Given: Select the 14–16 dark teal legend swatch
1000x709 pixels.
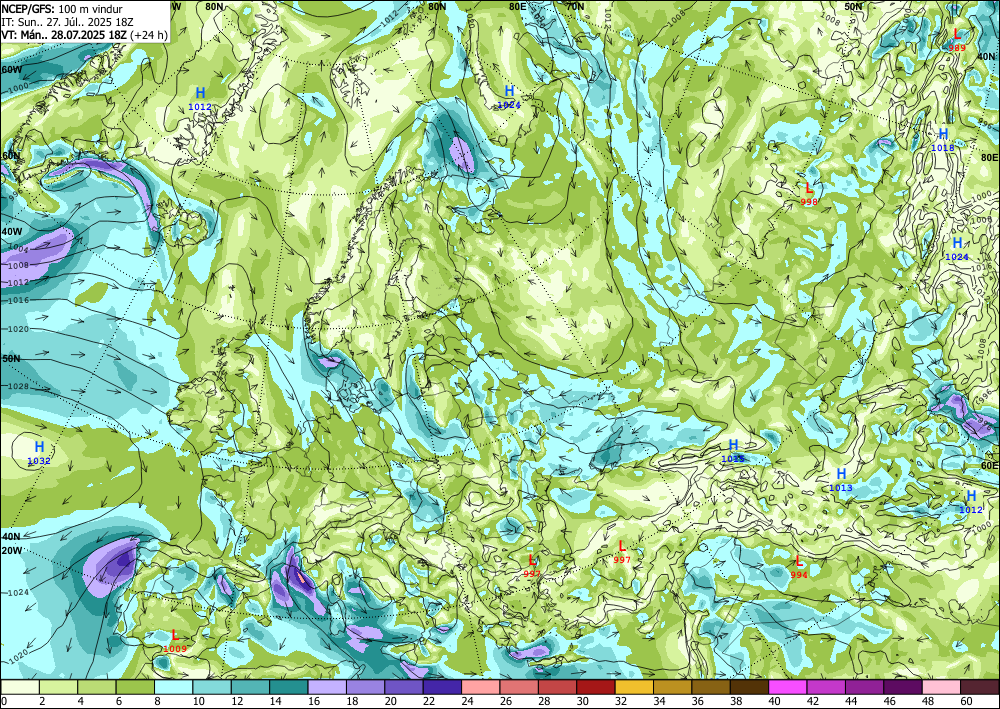Looking at the screenshot, I should click(289, 687).
